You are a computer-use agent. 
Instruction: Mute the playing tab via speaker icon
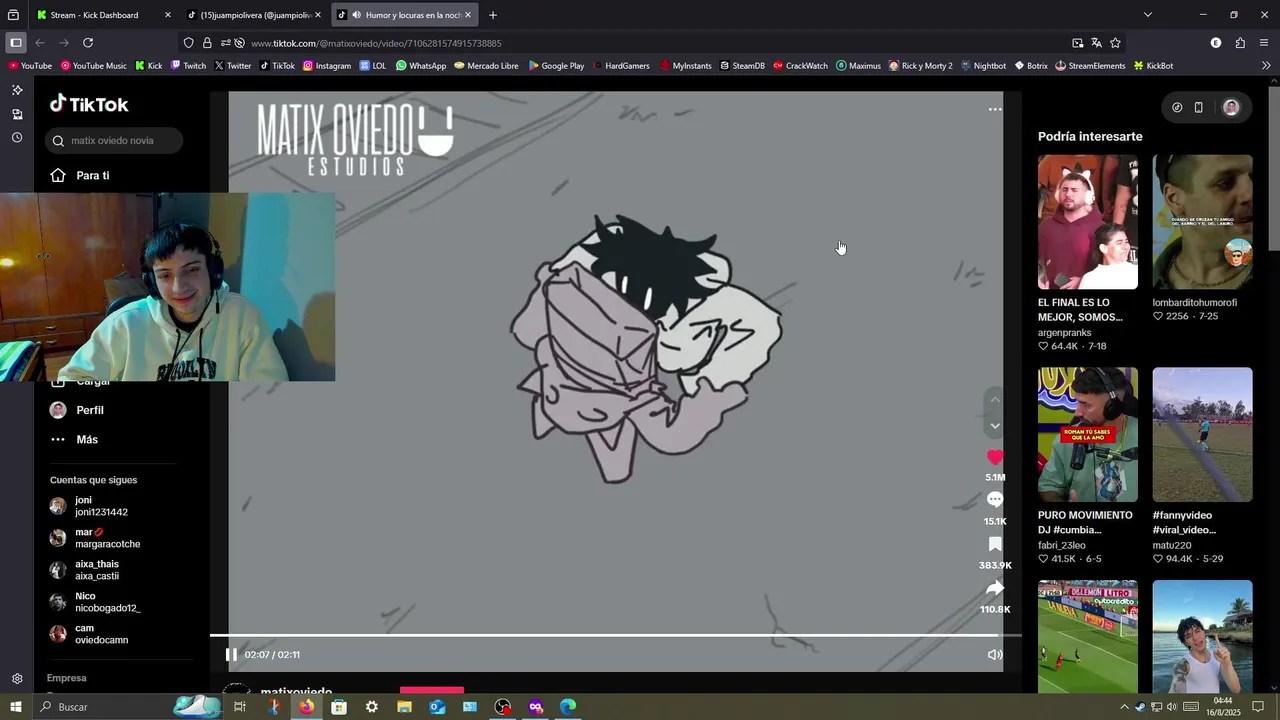tap(356, 15)
